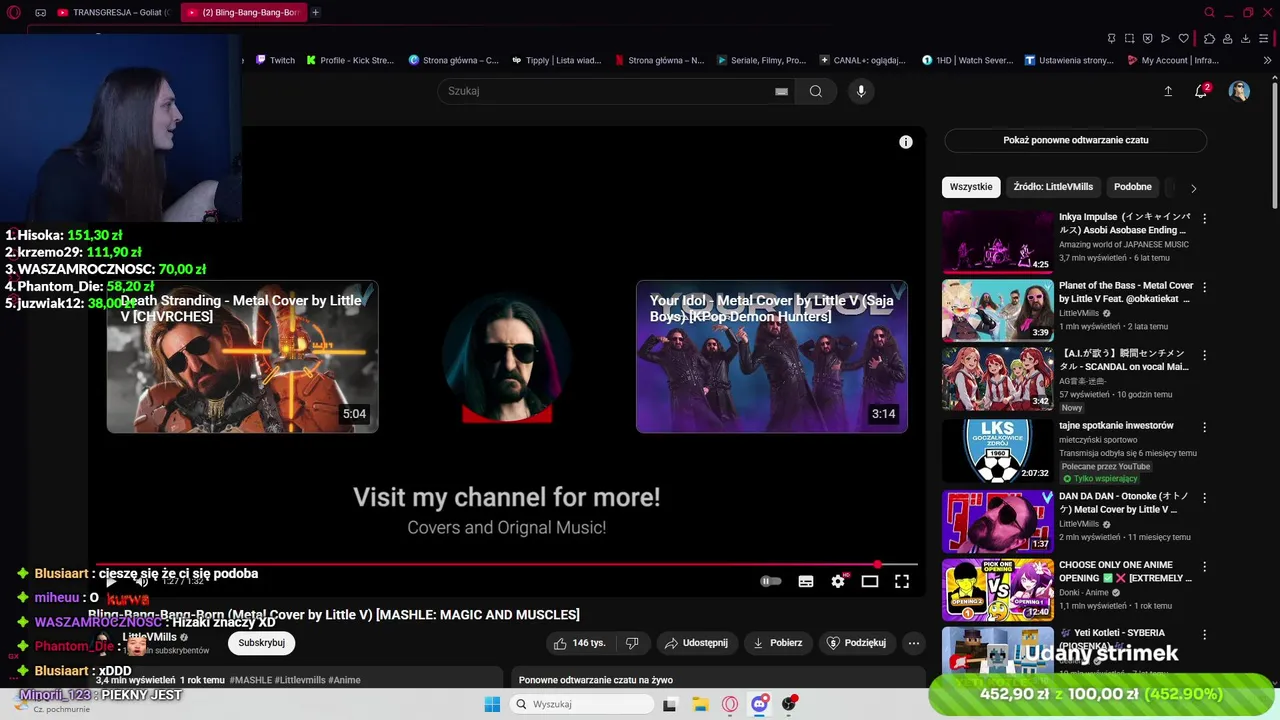
Task: Open the #MASHLE hashtag link
Action: [x=250, y=680]
